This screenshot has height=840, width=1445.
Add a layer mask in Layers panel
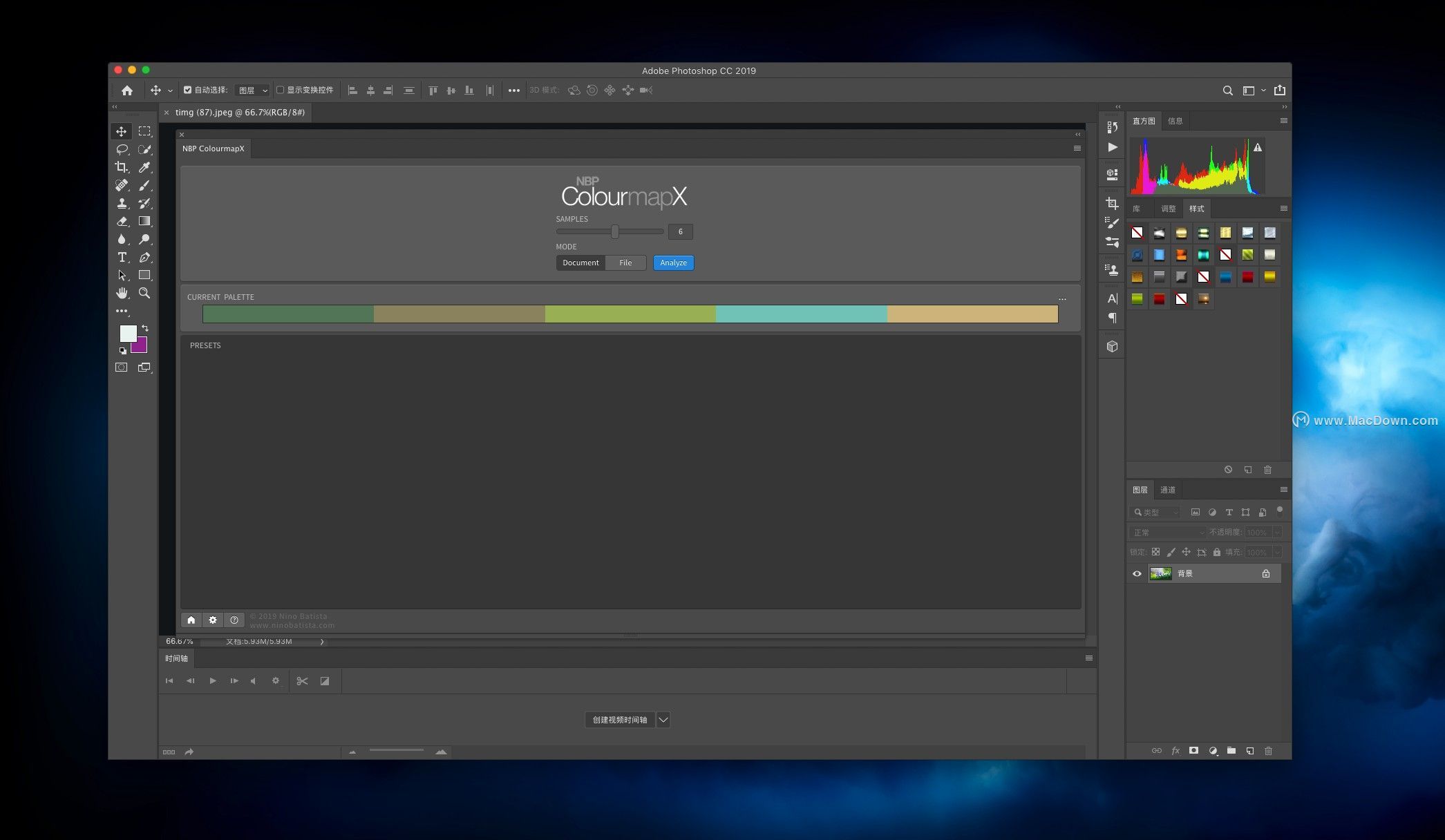click(x=1193, y=751)
